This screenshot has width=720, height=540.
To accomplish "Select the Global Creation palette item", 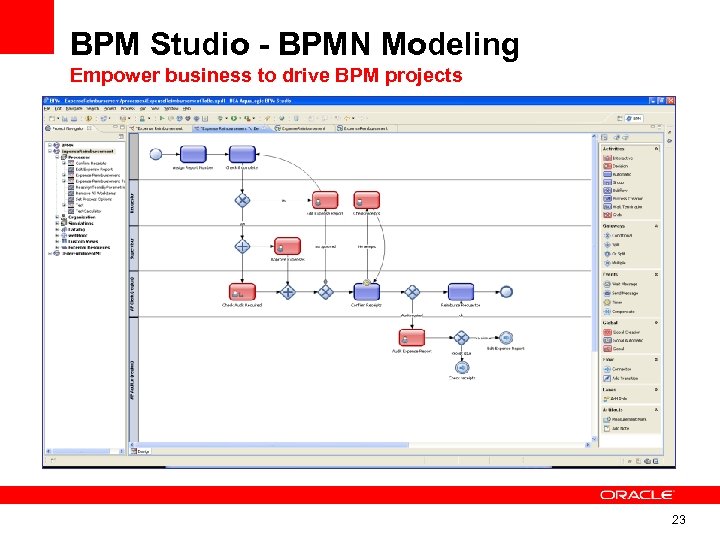I will [x=622, y=332].
